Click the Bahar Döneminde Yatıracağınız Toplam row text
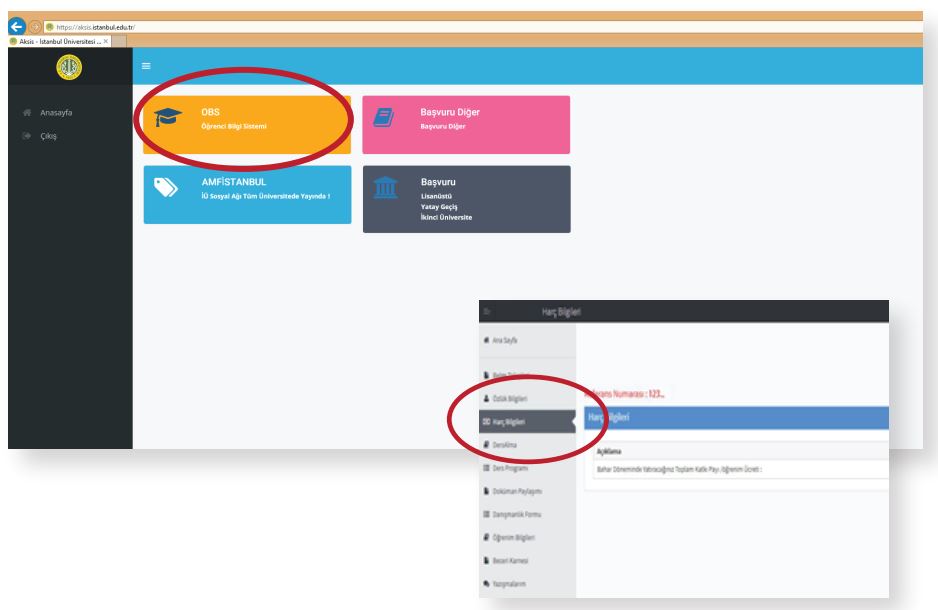The image size is (938, 610). 679,469
